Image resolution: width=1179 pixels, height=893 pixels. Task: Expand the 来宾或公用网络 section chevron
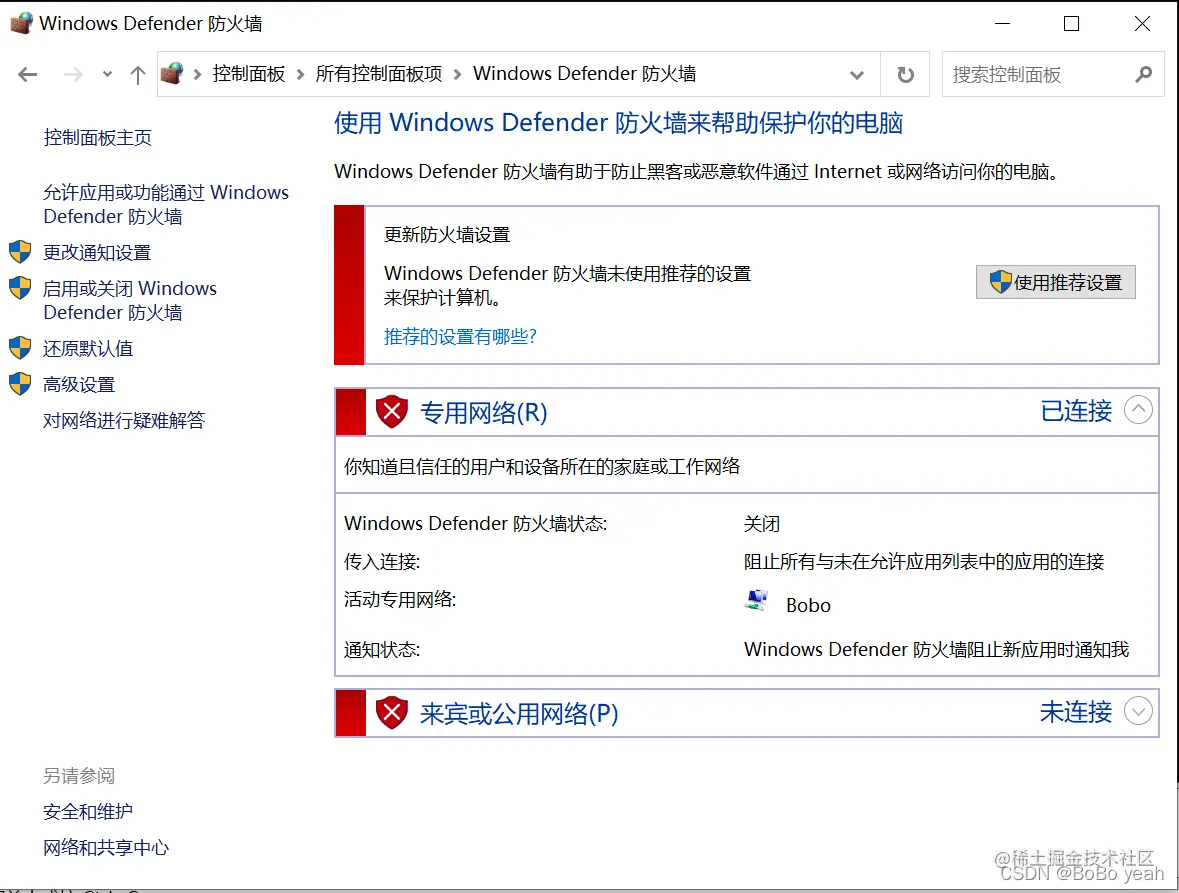pos(1138,710)
